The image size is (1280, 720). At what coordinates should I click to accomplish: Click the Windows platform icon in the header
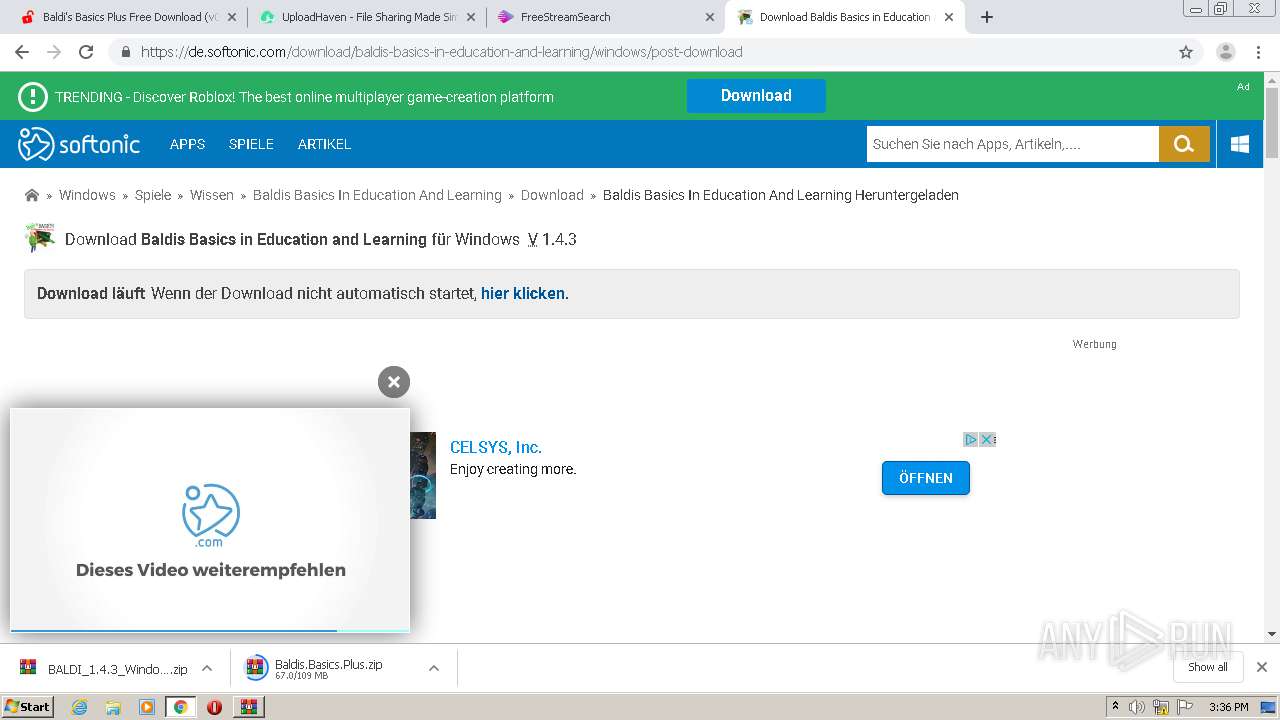point(1240,144)
